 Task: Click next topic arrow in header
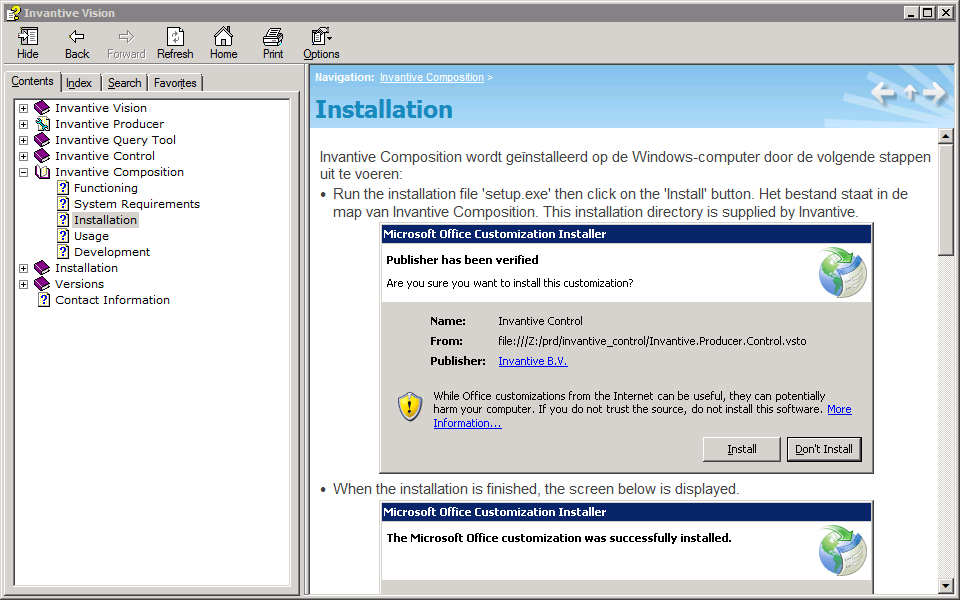pyautogui.click(x=934, y=93)
